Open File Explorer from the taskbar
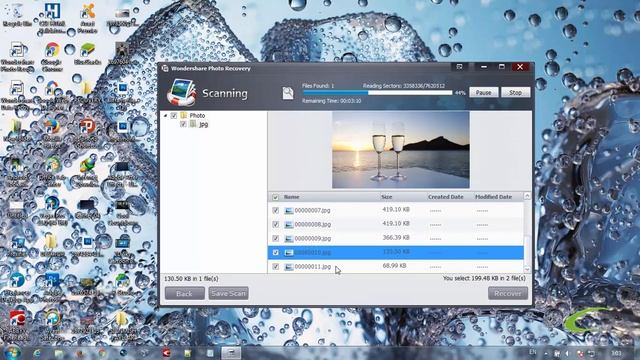Image resolution: width=640 pixels, height=360 pixels. pyautogui.click(x=59, y=353)
